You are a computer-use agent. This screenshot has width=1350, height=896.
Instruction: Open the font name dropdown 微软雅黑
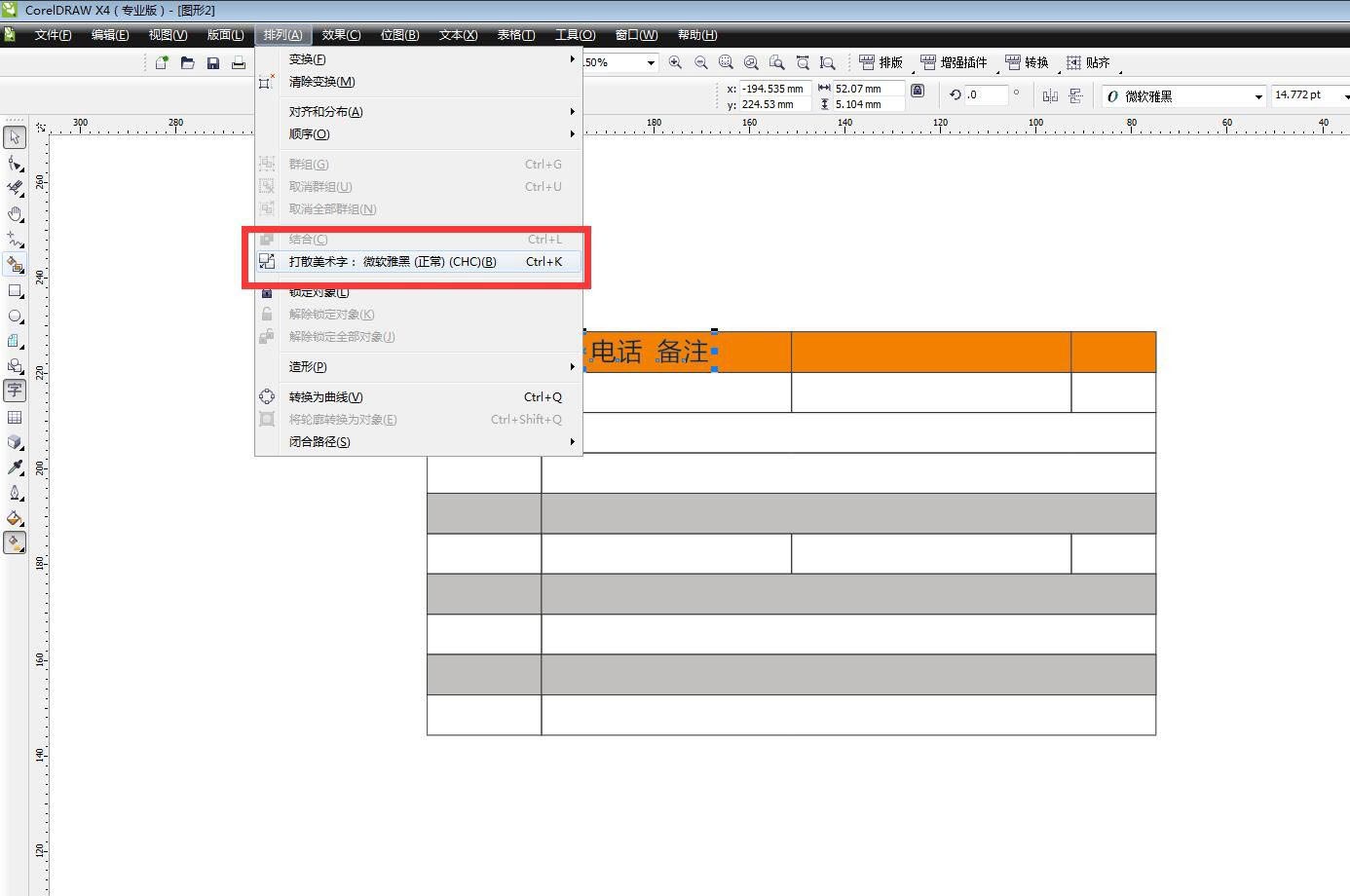(x=1257, y=96)
